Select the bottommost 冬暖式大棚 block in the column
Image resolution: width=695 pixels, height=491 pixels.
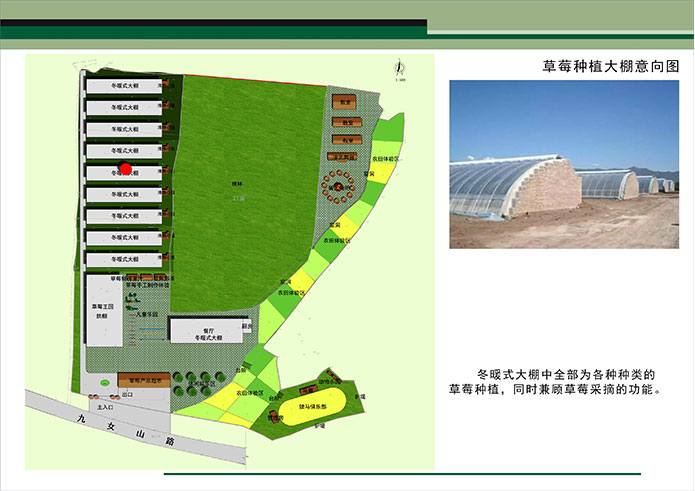tap(125, 259)
